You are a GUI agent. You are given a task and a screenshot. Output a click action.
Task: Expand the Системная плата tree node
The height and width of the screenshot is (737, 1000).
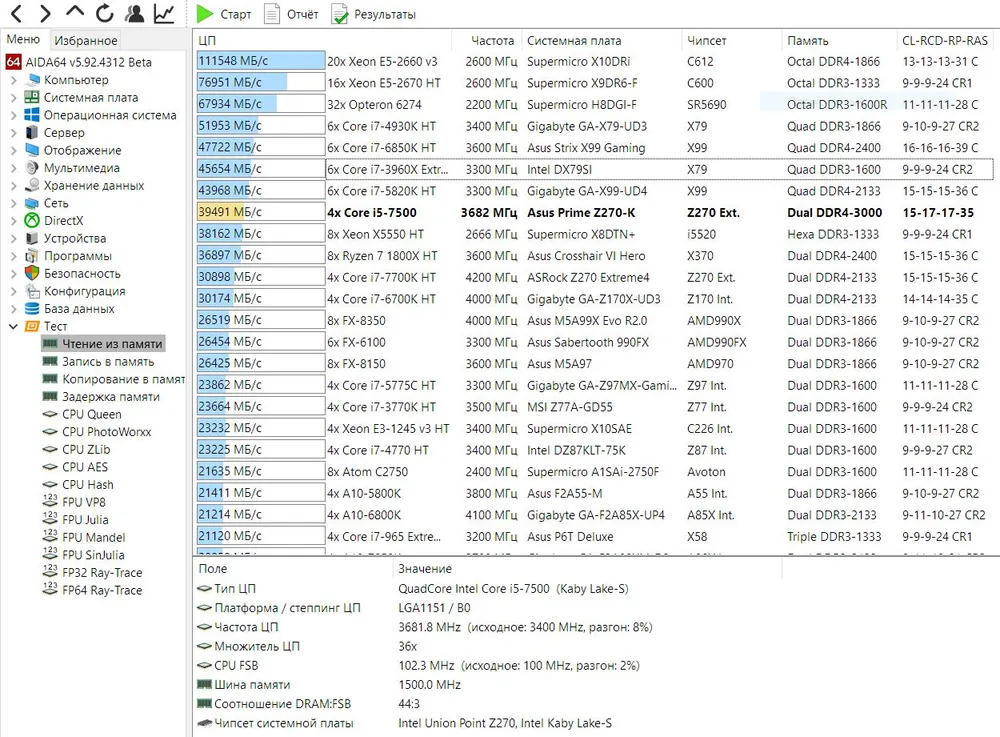[13, 98]
